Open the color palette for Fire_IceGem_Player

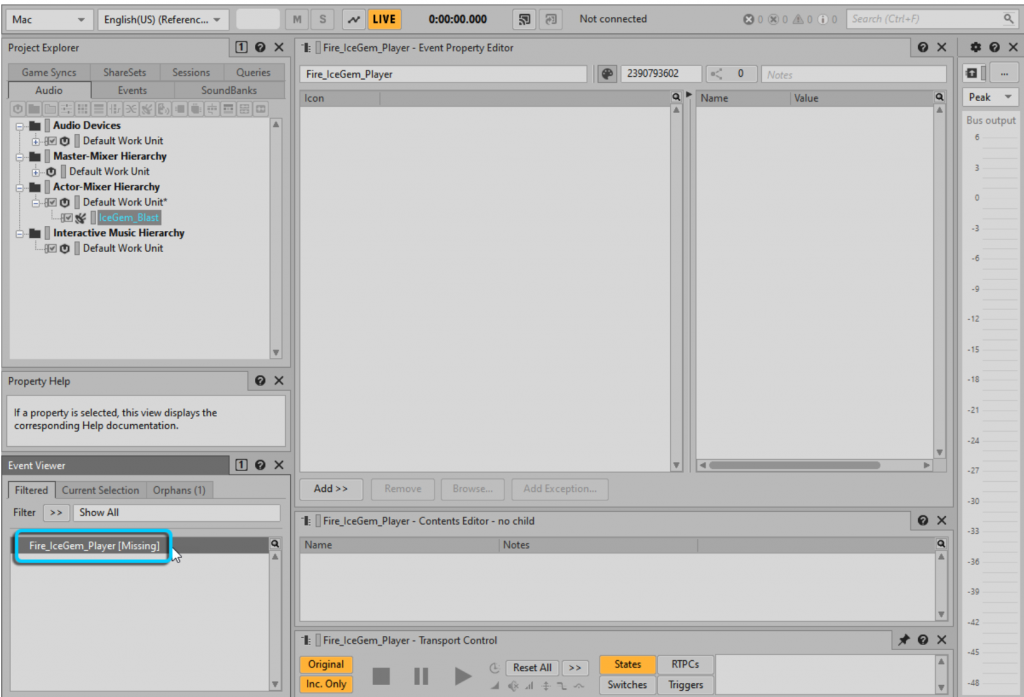[607, 74]
